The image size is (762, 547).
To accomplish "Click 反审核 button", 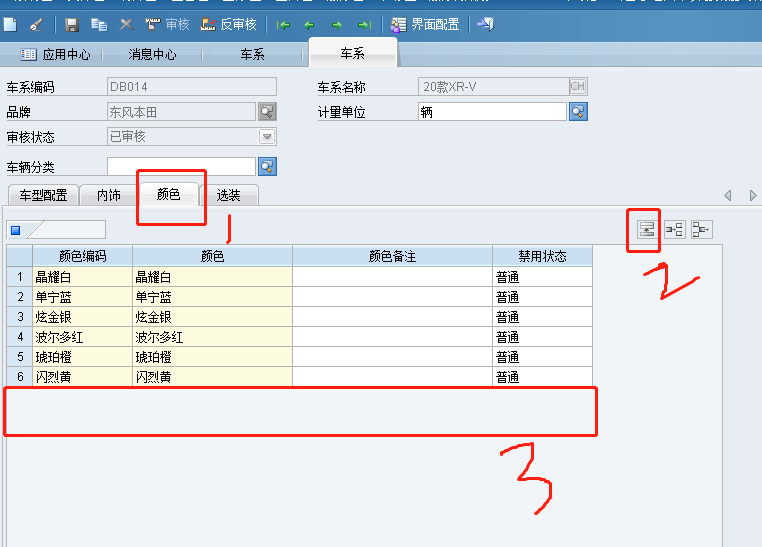I will coord(229,24).
